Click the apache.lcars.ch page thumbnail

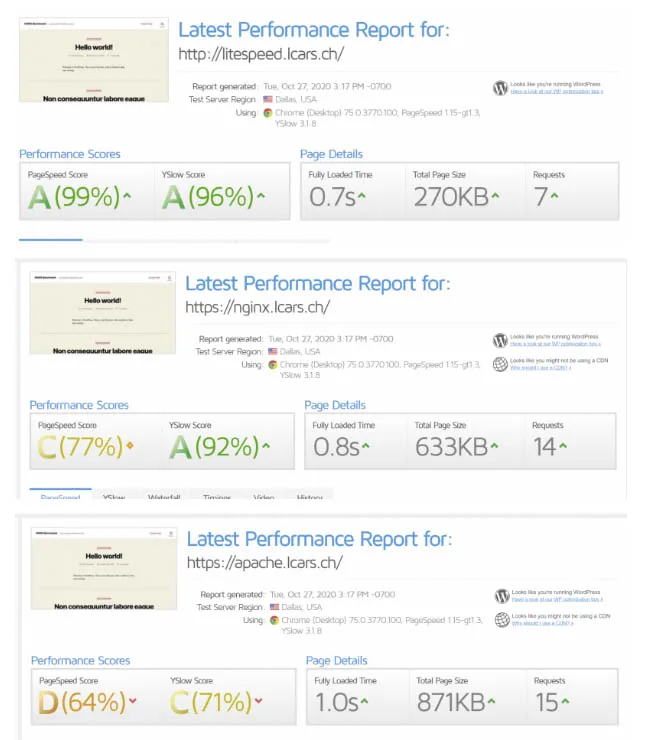[x=104, y=569]
